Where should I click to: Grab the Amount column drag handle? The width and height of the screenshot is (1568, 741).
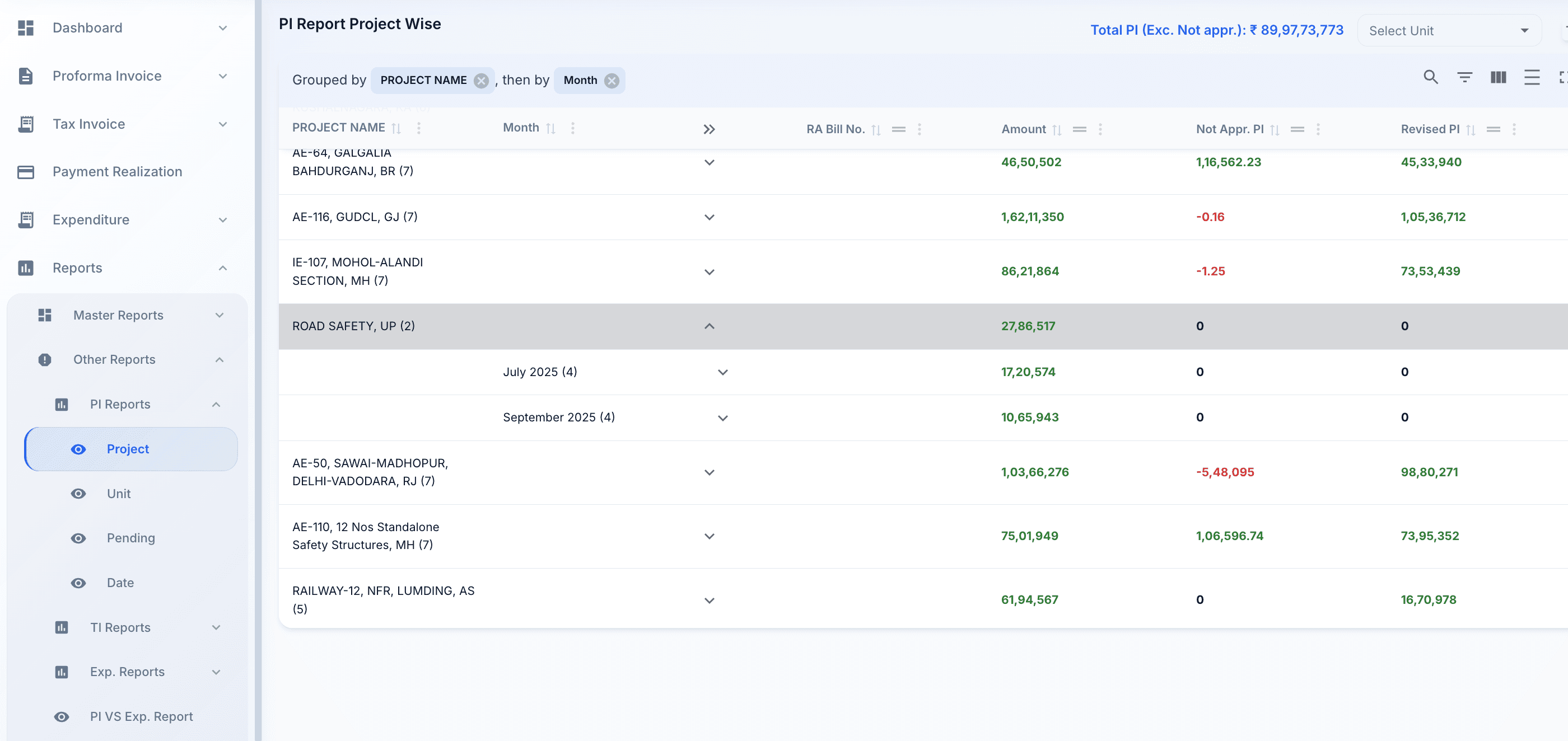pyautogui.click(x=1080, y=130)
